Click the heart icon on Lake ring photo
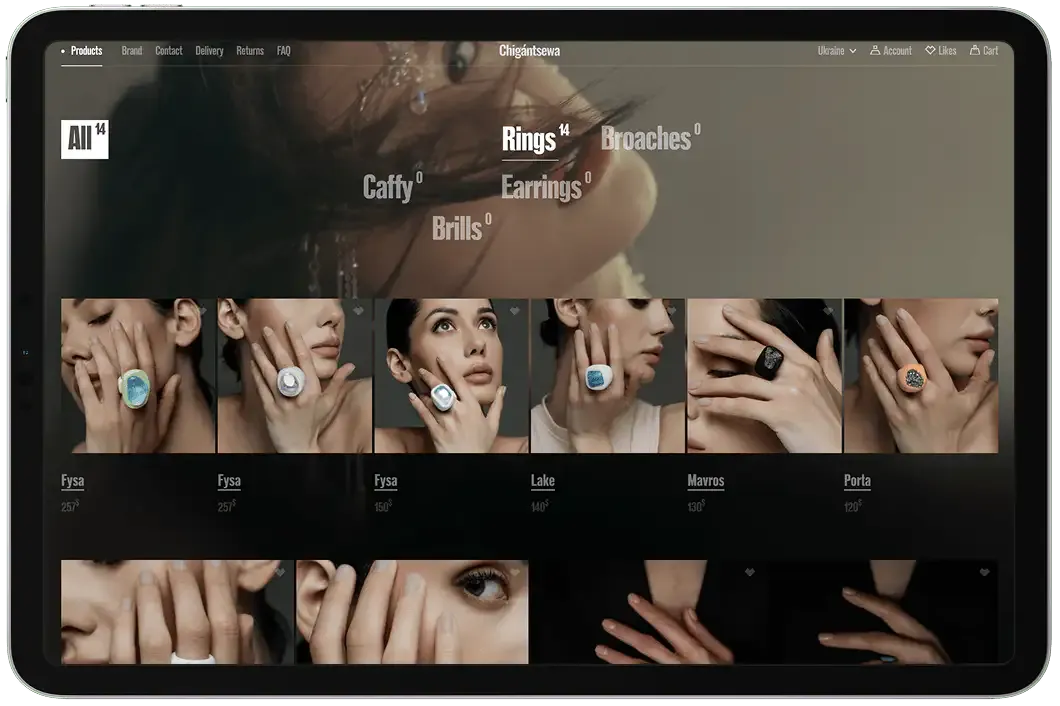This screenshot has height=706, width=1060. pyautogui.click(x=671, y=311)
